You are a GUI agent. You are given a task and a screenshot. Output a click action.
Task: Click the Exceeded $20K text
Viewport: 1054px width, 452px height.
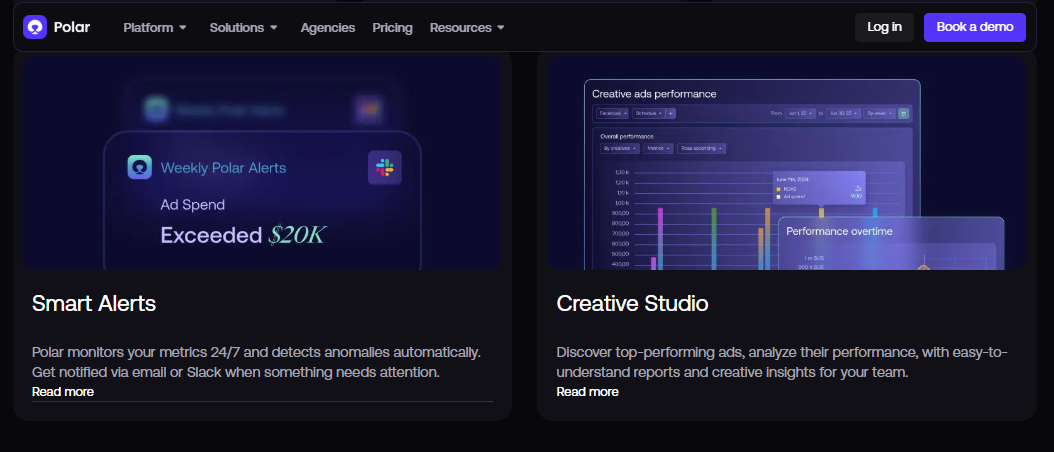click(243, 235)
